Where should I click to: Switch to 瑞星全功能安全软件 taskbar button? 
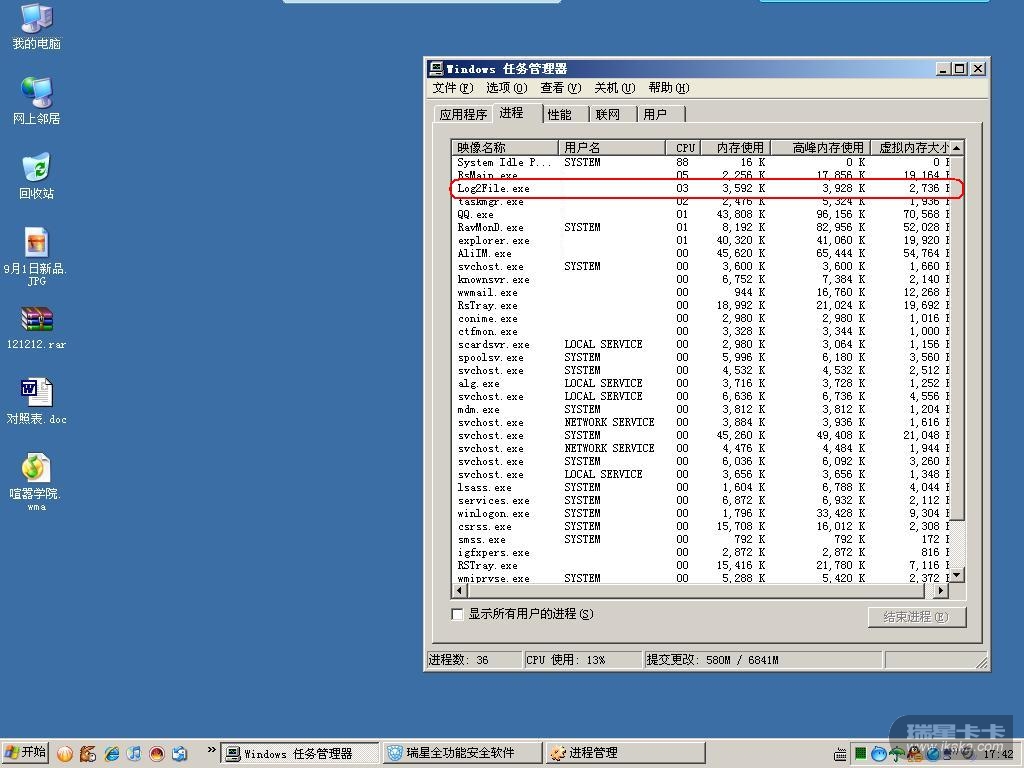461,753
